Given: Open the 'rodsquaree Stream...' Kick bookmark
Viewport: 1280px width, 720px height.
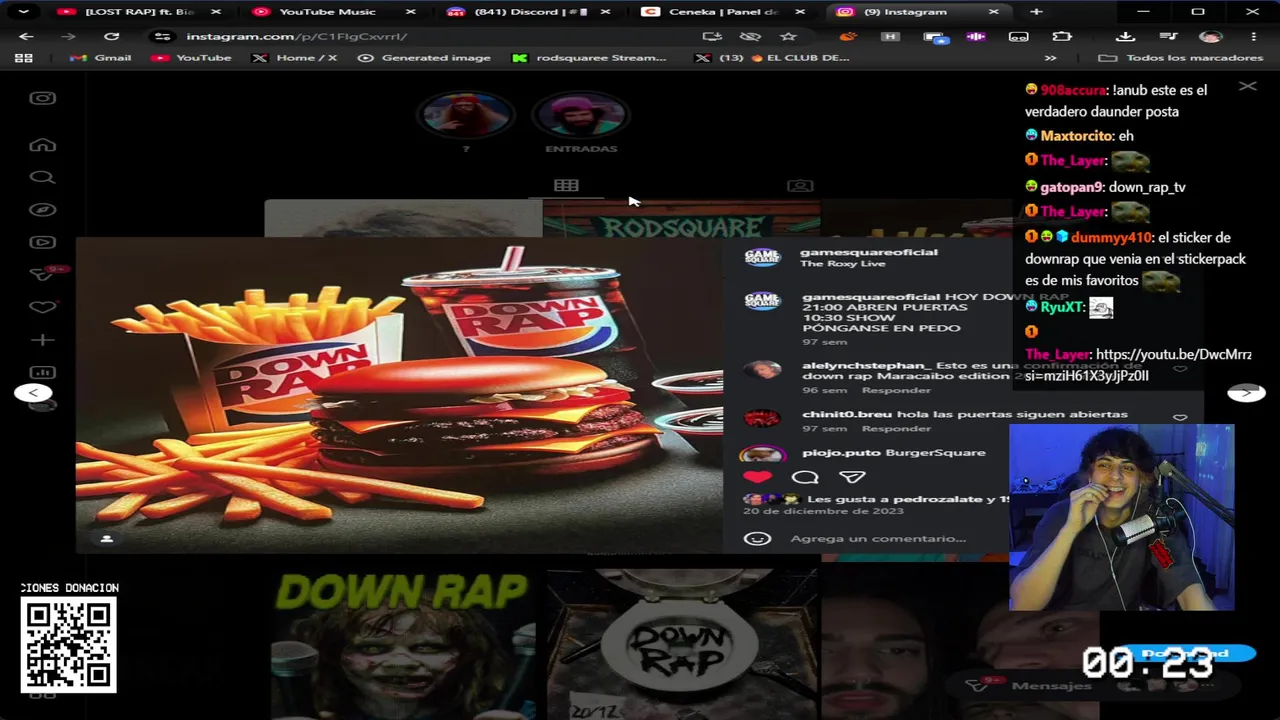Looking at the screenshot, I should [590, 58].
